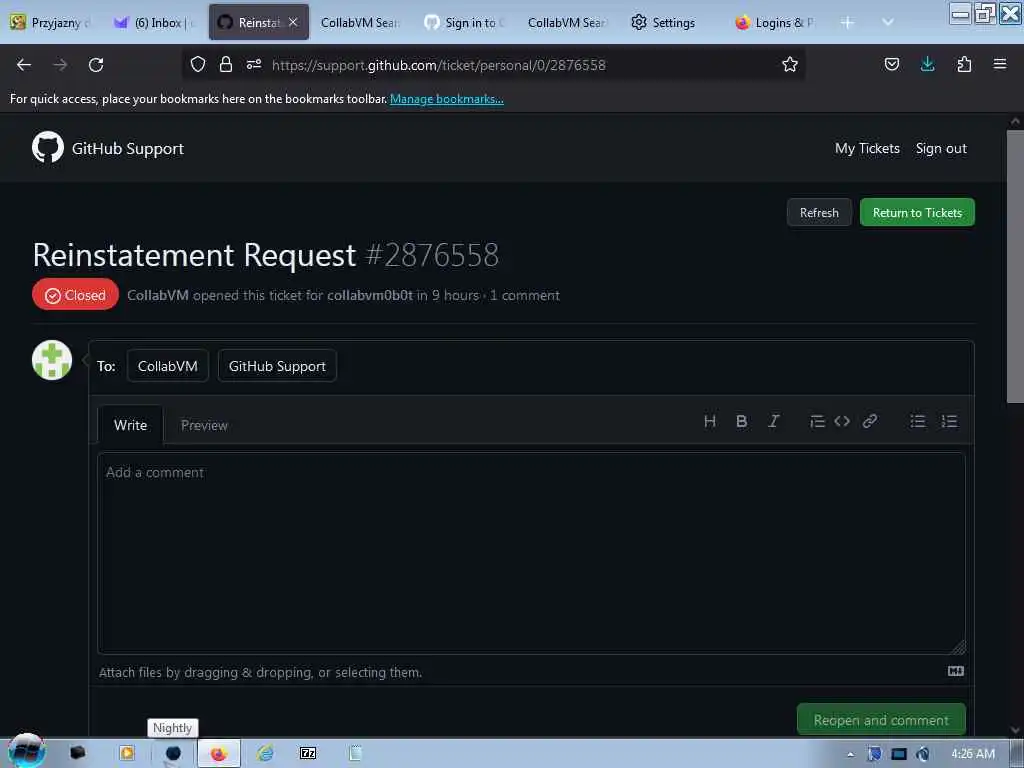Click the attach files by dragging text area

coord(260,672)
